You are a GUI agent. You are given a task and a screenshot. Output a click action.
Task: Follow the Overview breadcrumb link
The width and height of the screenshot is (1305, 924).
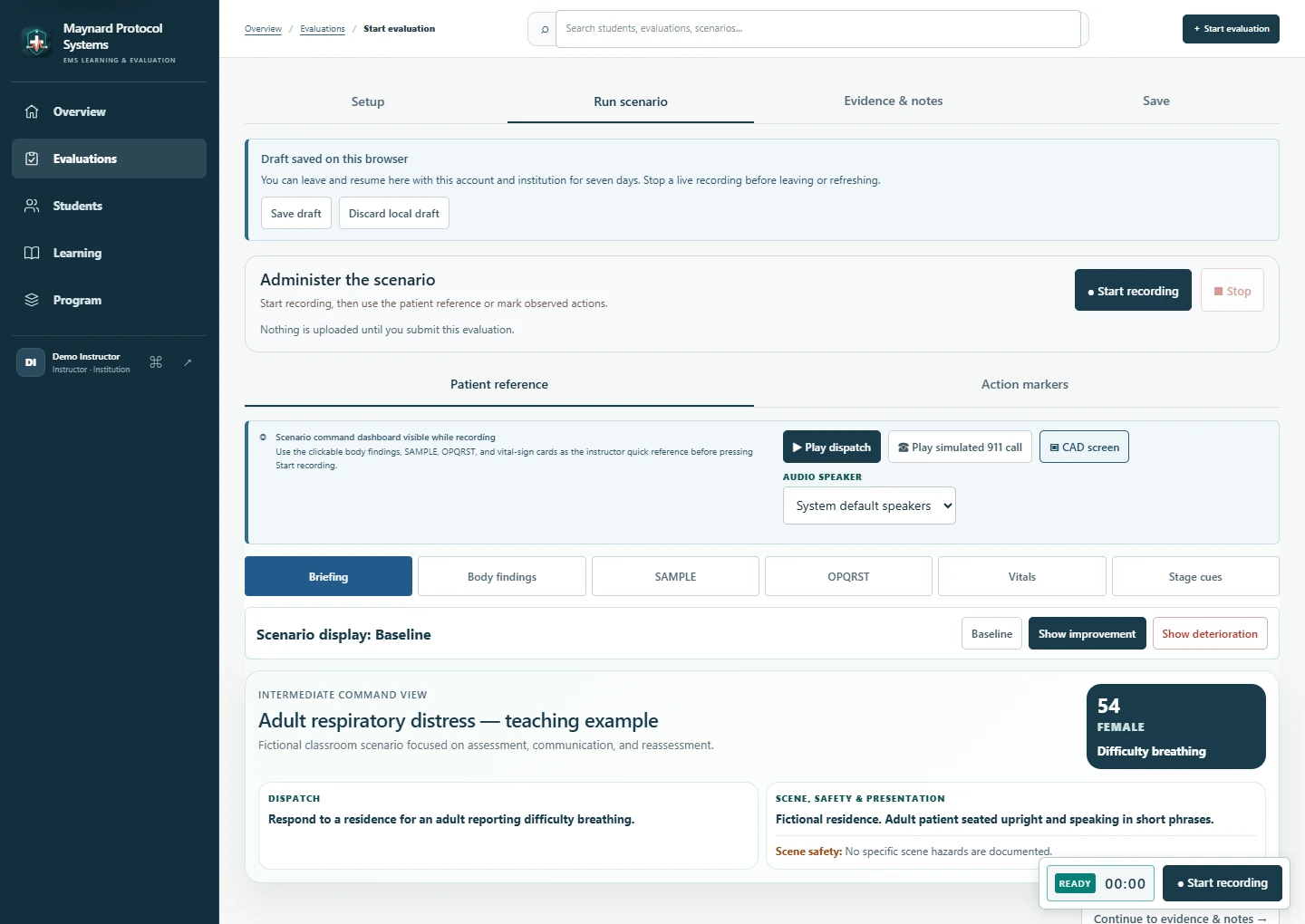[x=263, y=29]
